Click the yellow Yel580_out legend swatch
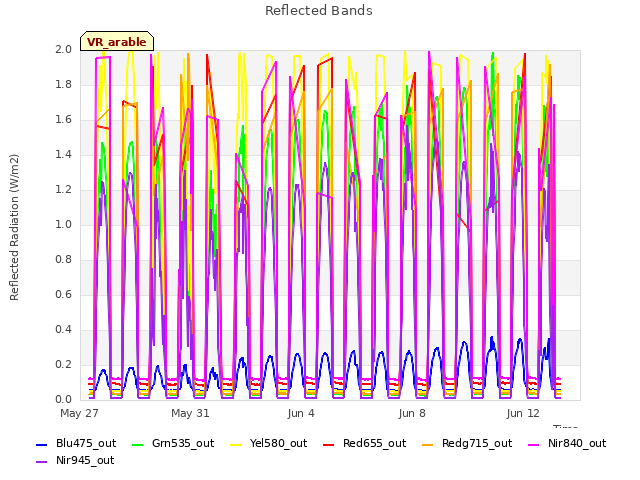640x480 pixels. click(236, 444)
